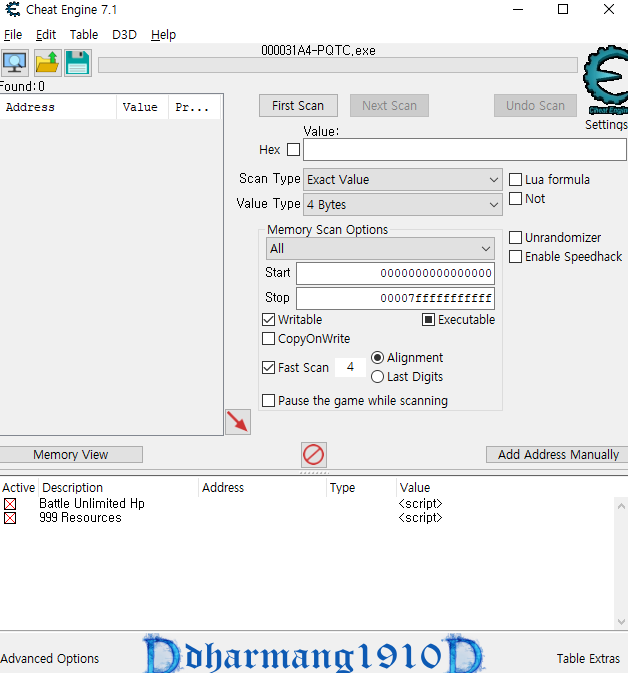This screenshot has height=673, width=628.
Task: Click the results Pr... column header
Action: 194,107
